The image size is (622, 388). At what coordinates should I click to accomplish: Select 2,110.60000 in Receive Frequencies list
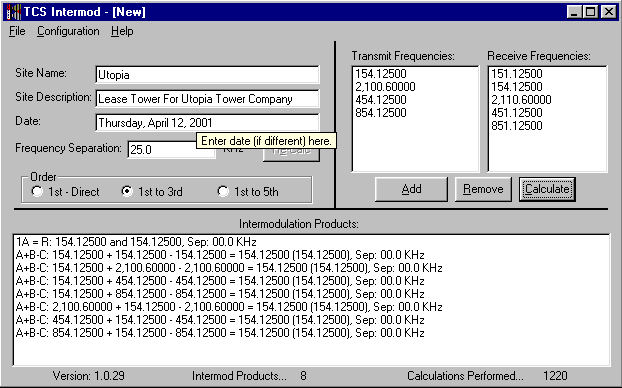click(521, 100)
